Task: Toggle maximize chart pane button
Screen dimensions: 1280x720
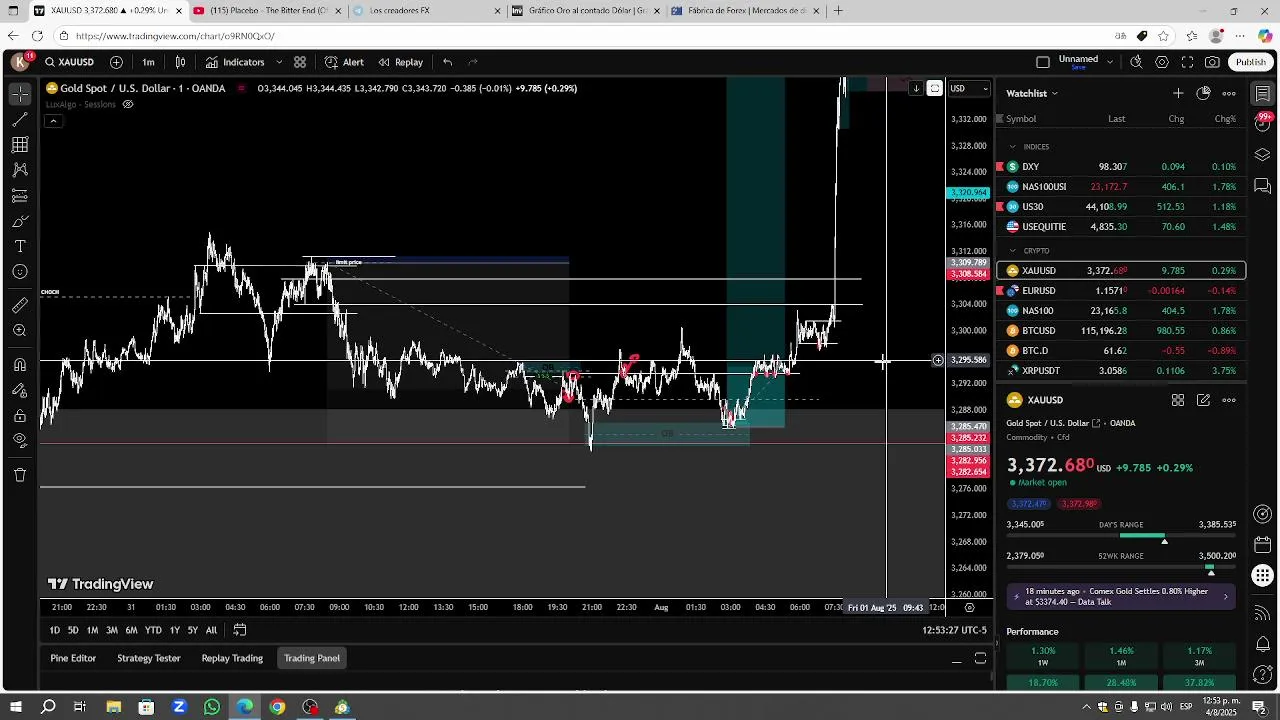Action: (x=934, y=88)
